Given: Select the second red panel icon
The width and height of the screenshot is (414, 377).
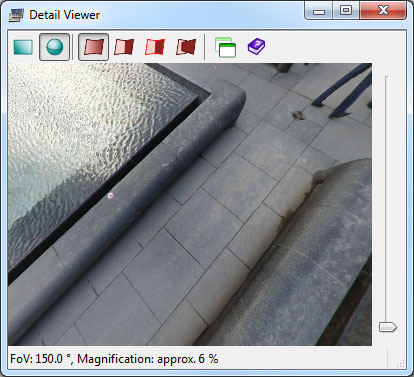Looking at the screenshot, I should point(124,47).
